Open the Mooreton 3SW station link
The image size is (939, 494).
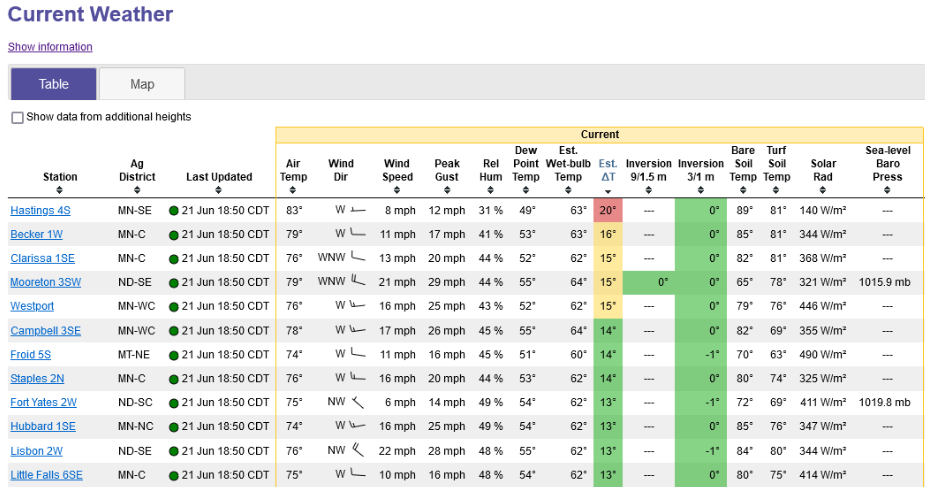coord(46,282)
